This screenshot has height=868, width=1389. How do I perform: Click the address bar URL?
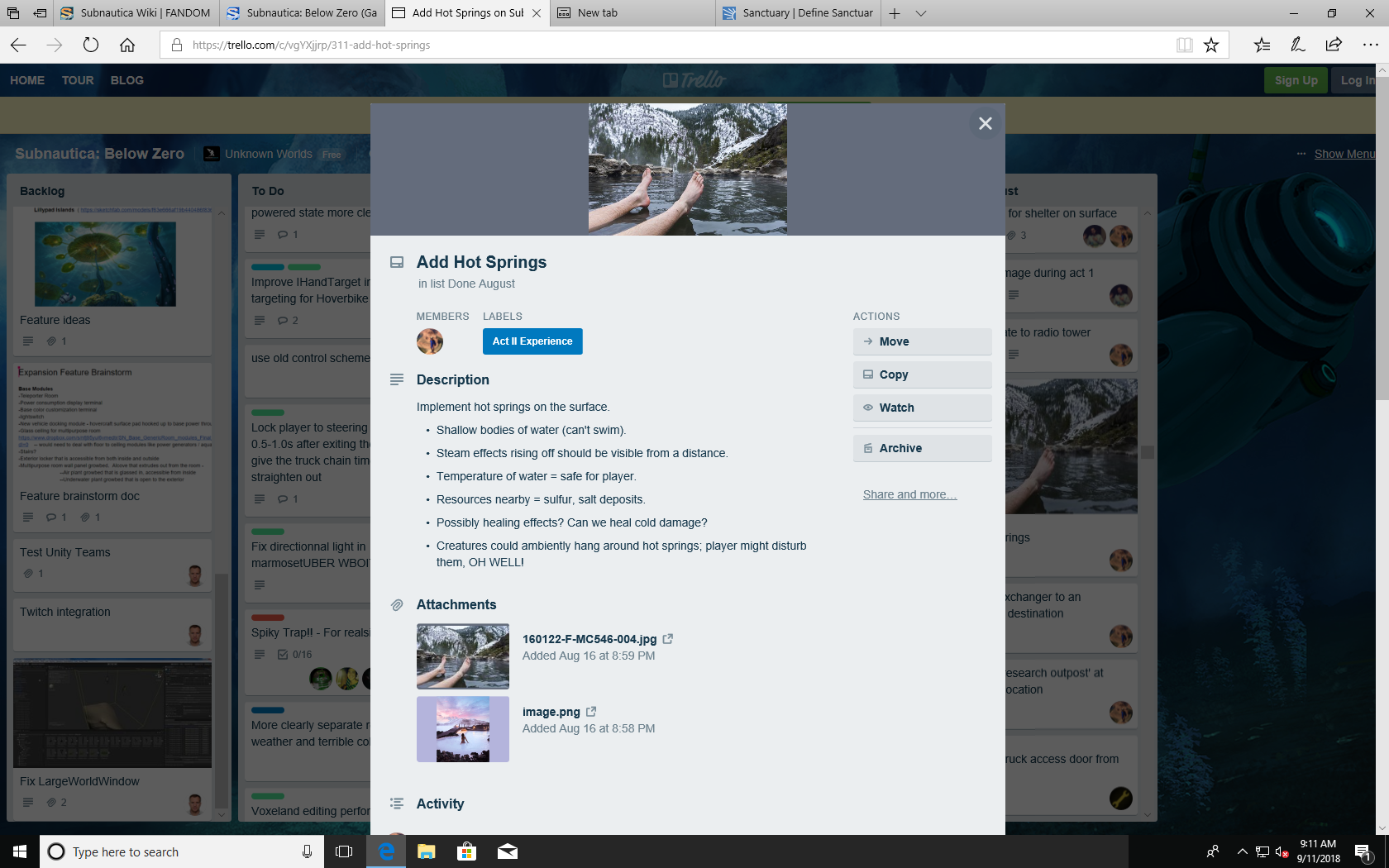tap(311, 45)
